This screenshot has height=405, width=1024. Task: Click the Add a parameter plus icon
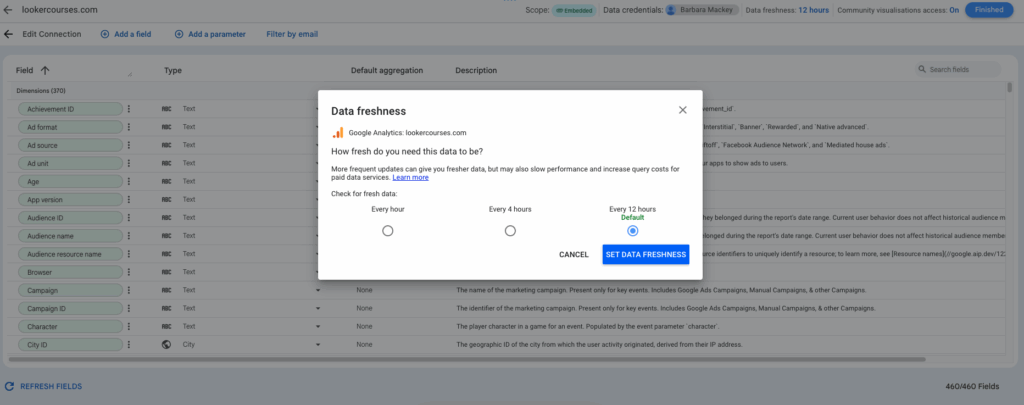tap(179, 34)
